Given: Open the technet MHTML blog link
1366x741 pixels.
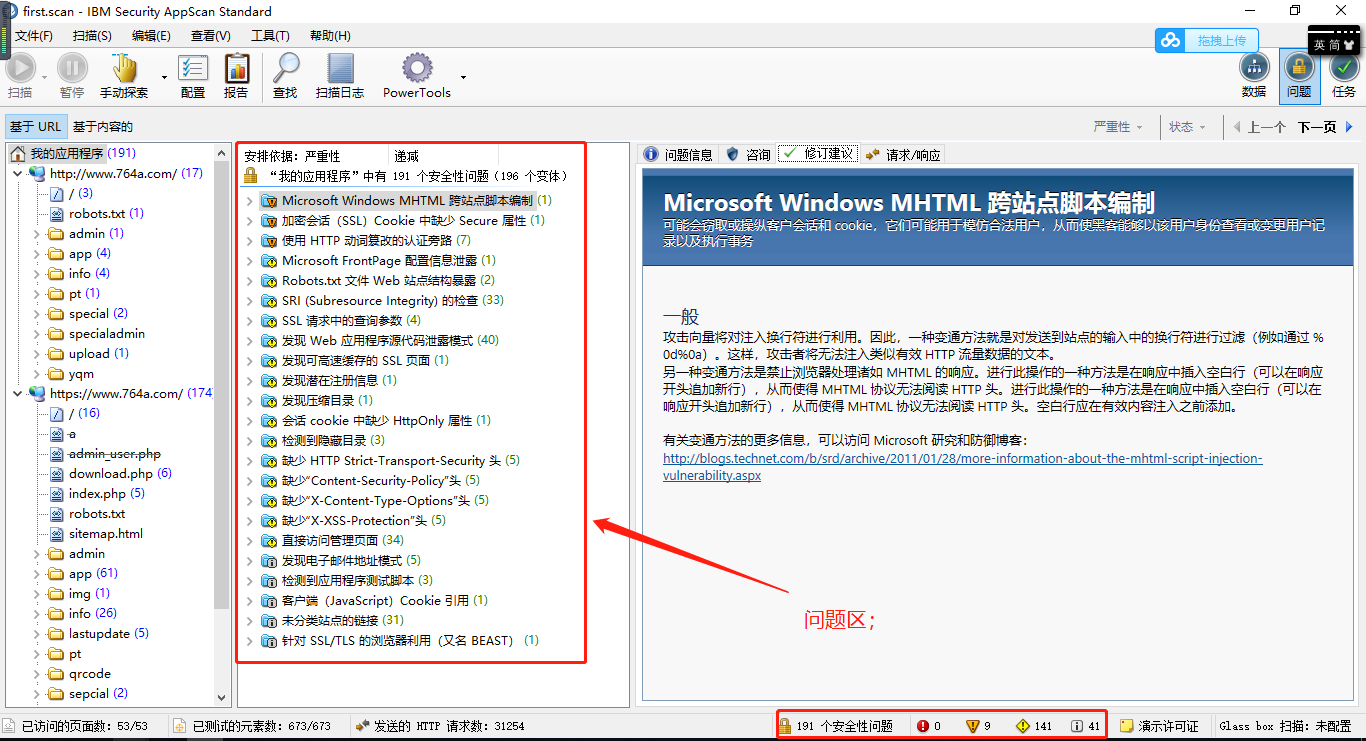Looking at the screenshot, I should click(x=962, y=467).
